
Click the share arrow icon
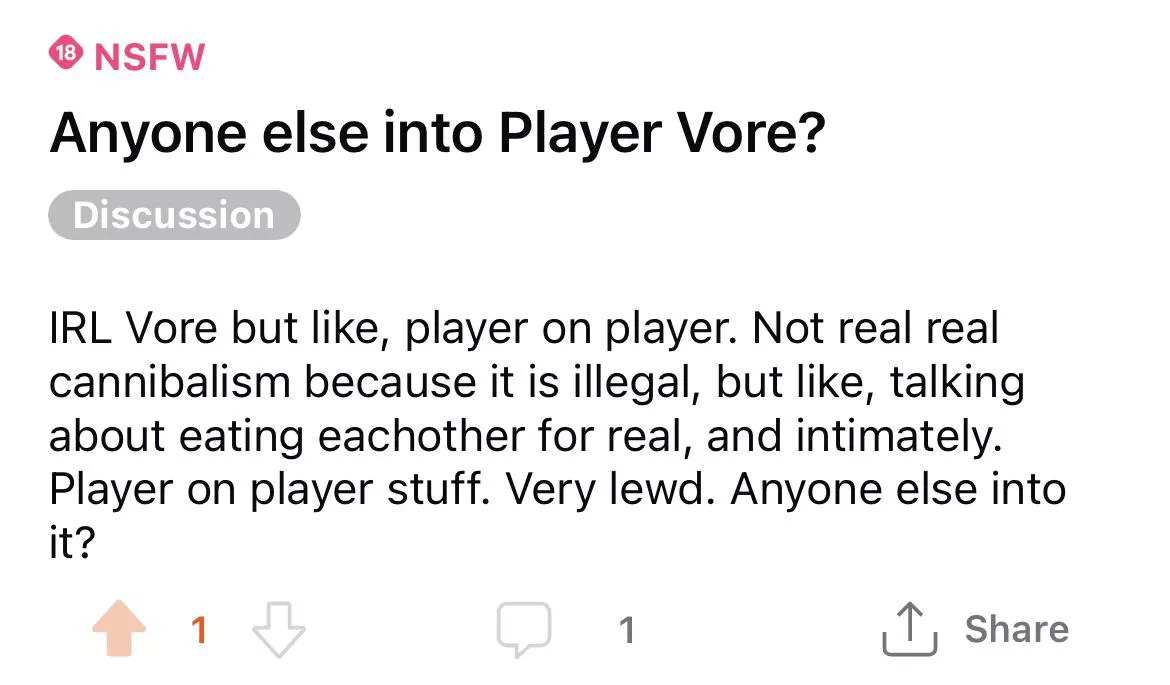click(x=909, y=630)
